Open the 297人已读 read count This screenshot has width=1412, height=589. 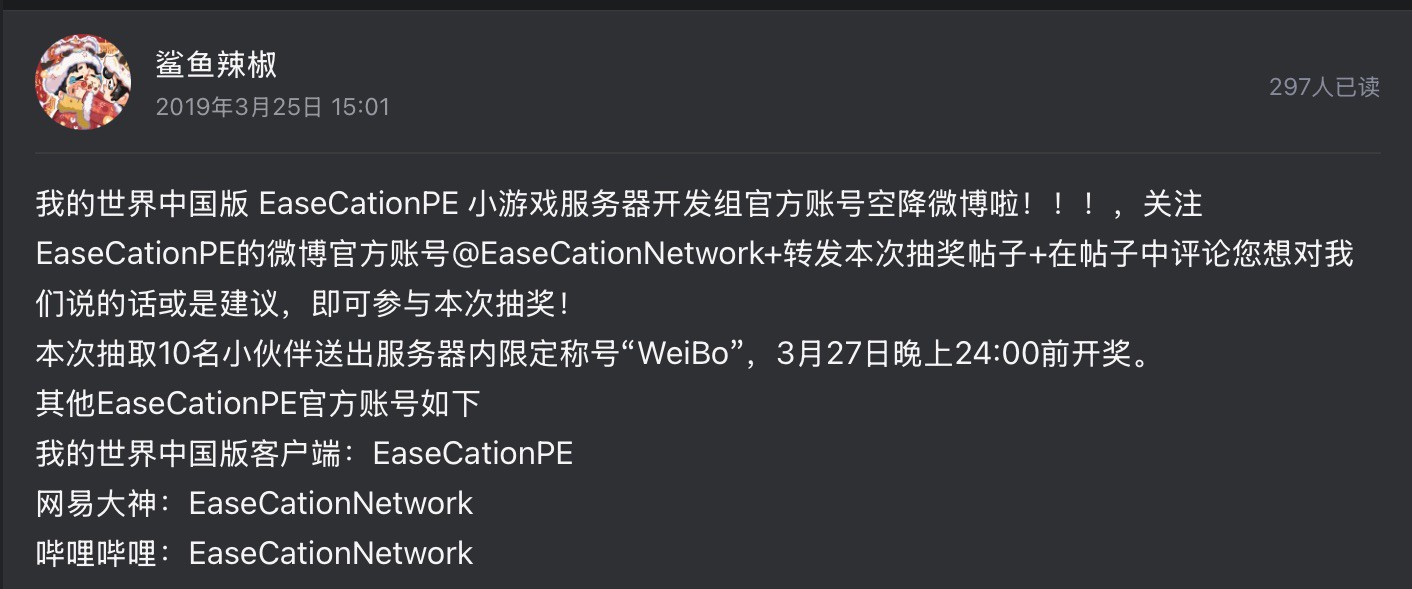[x=1324, y=87]
